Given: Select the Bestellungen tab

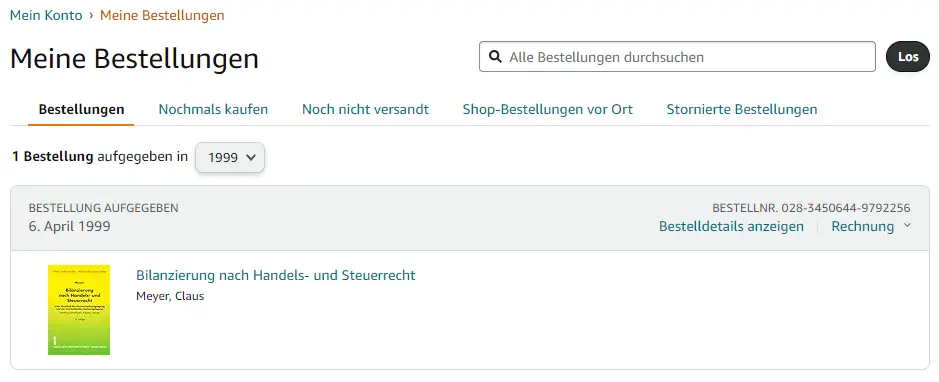Looking at the screenshot, I should [x=81, y=110].
